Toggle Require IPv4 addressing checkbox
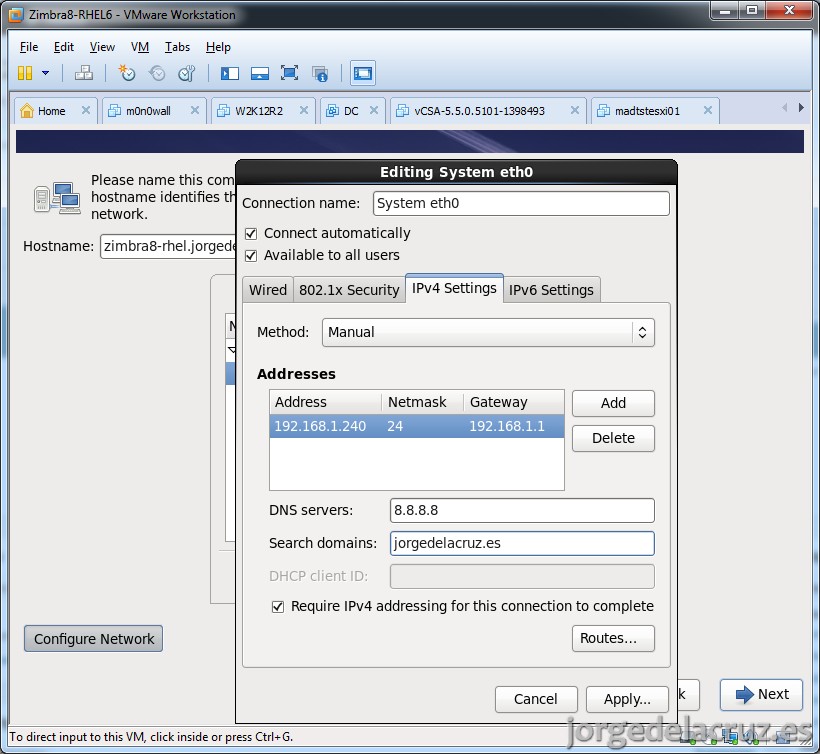The height and width of the screenshot is (754, 820). pos(278,607)
